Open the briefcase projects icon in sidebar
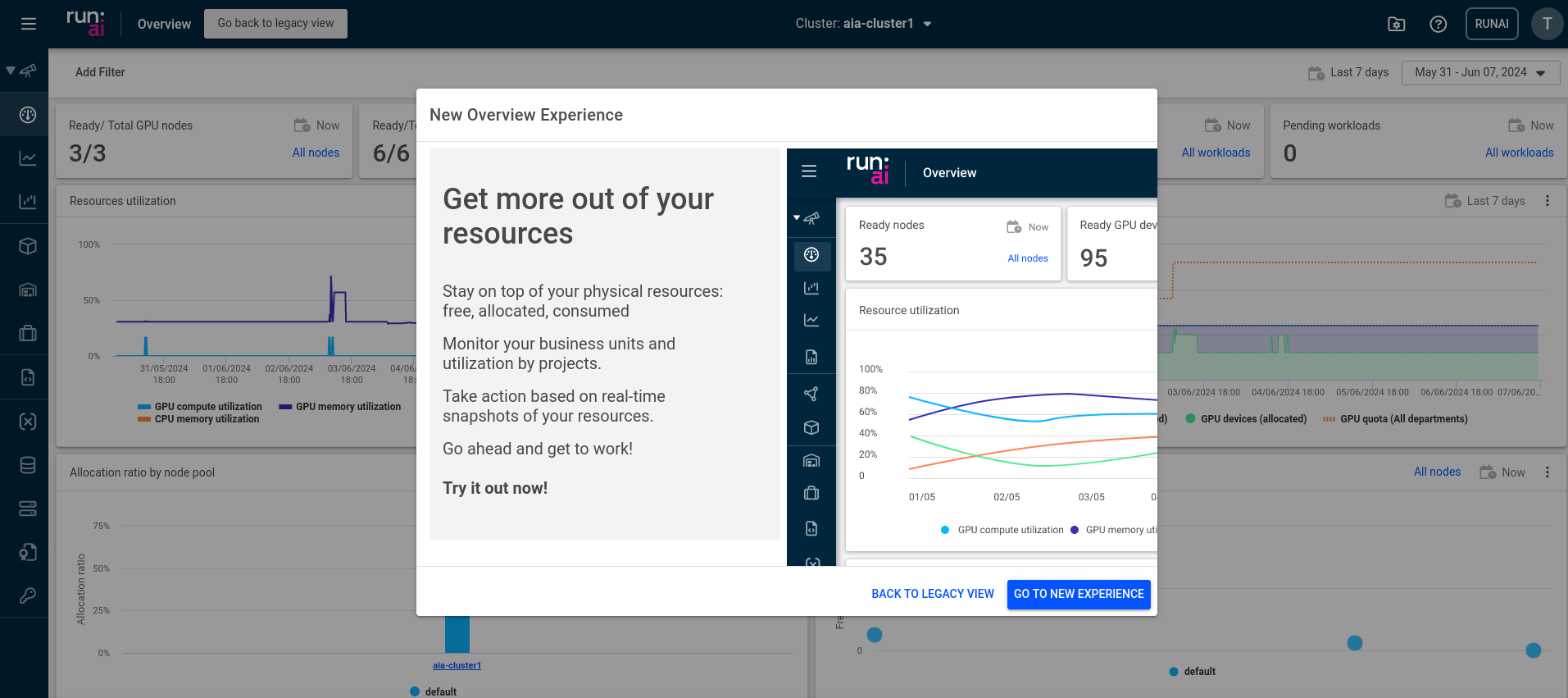 [x=28, y=333]
